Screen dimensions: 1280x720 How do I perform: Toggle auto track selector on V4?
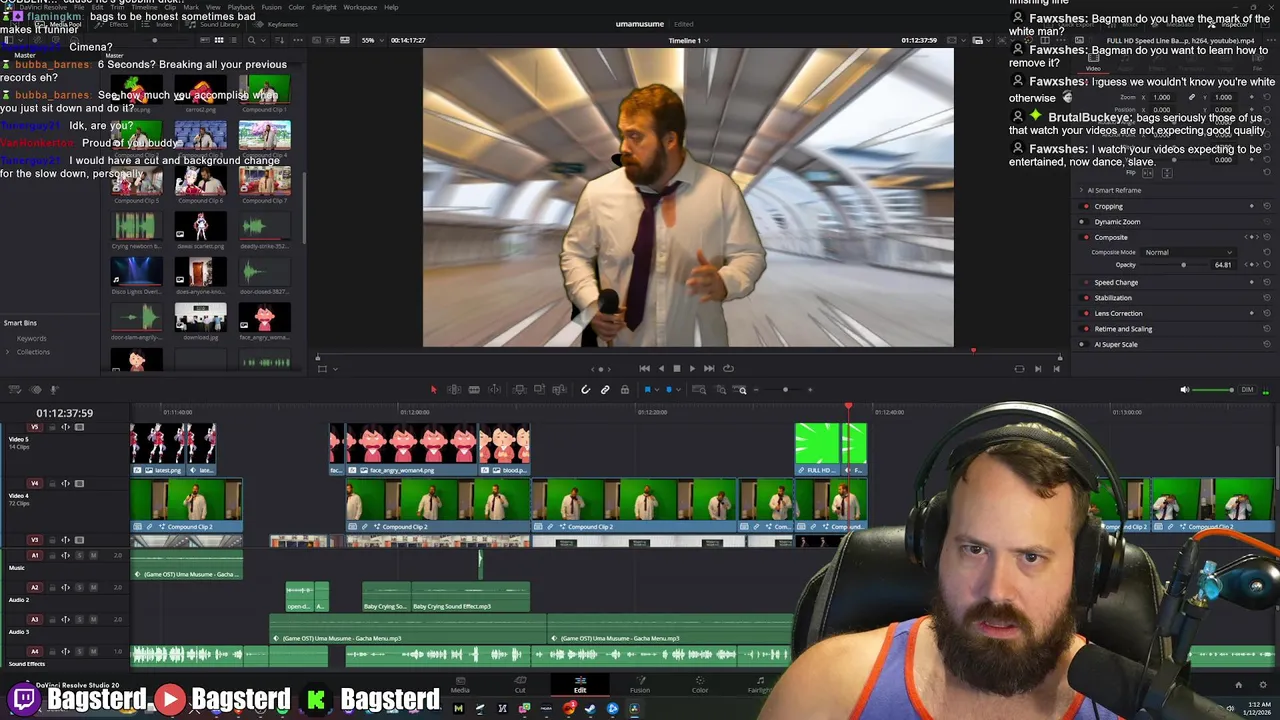point(66,483)
